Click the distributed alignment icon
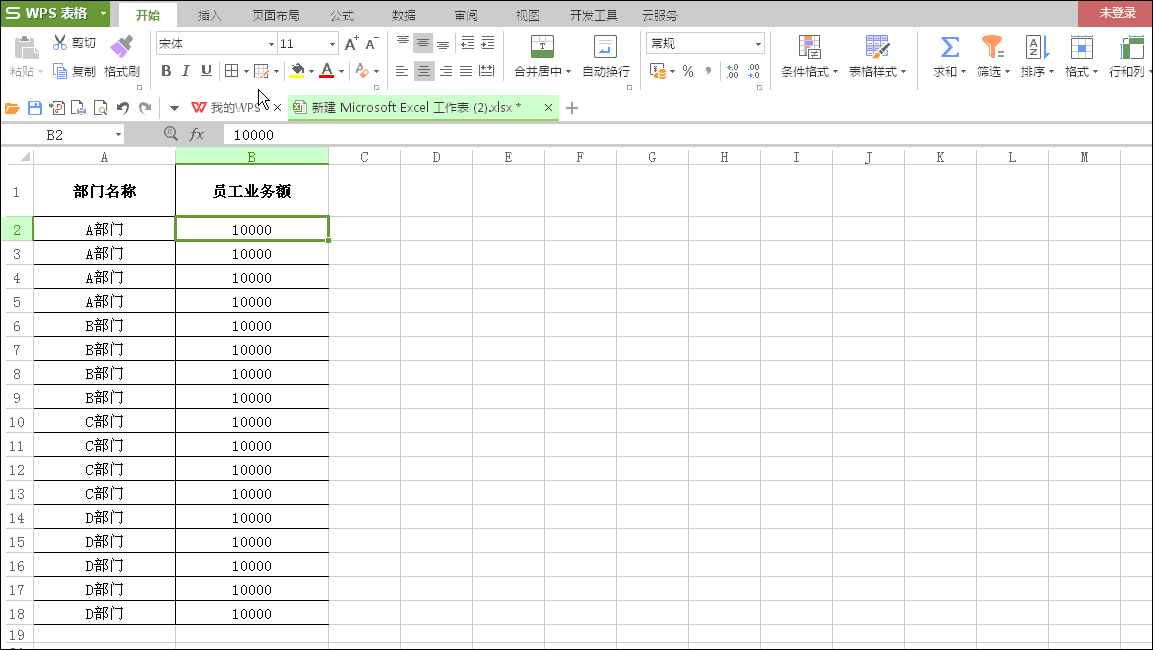 (487, 71)
